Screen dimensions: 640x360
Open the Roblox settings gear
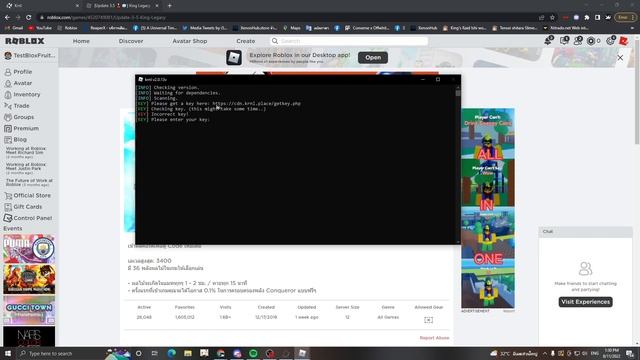coord(610,40)
